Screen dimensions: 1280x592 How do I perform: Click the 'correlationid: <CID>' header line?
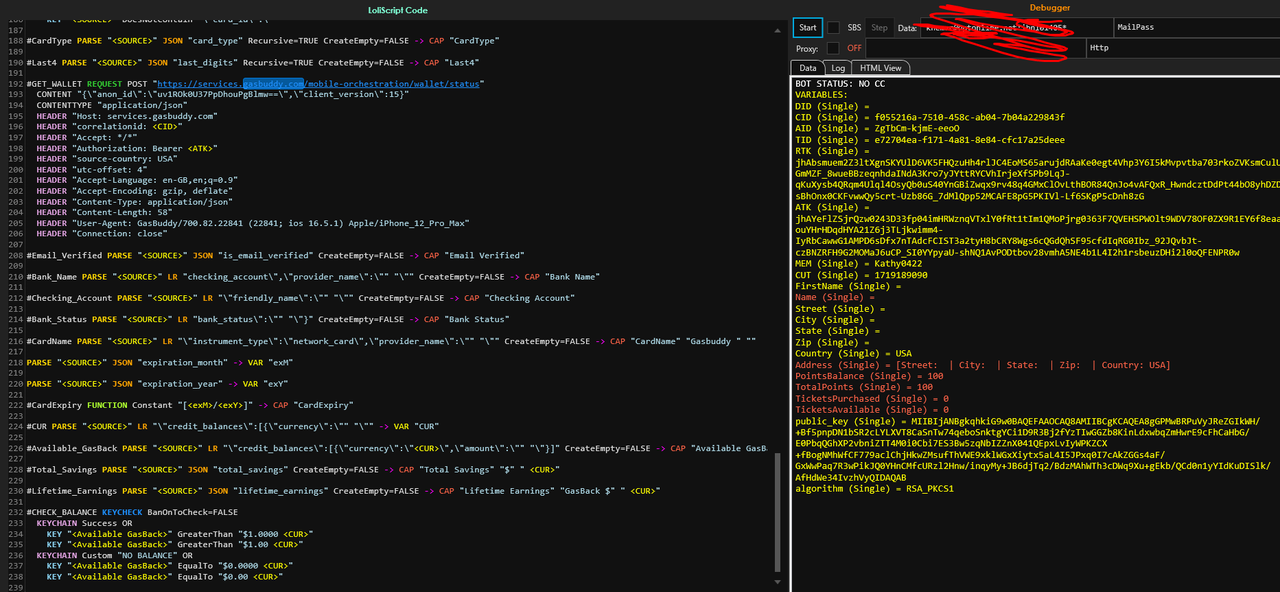point(109,127)
